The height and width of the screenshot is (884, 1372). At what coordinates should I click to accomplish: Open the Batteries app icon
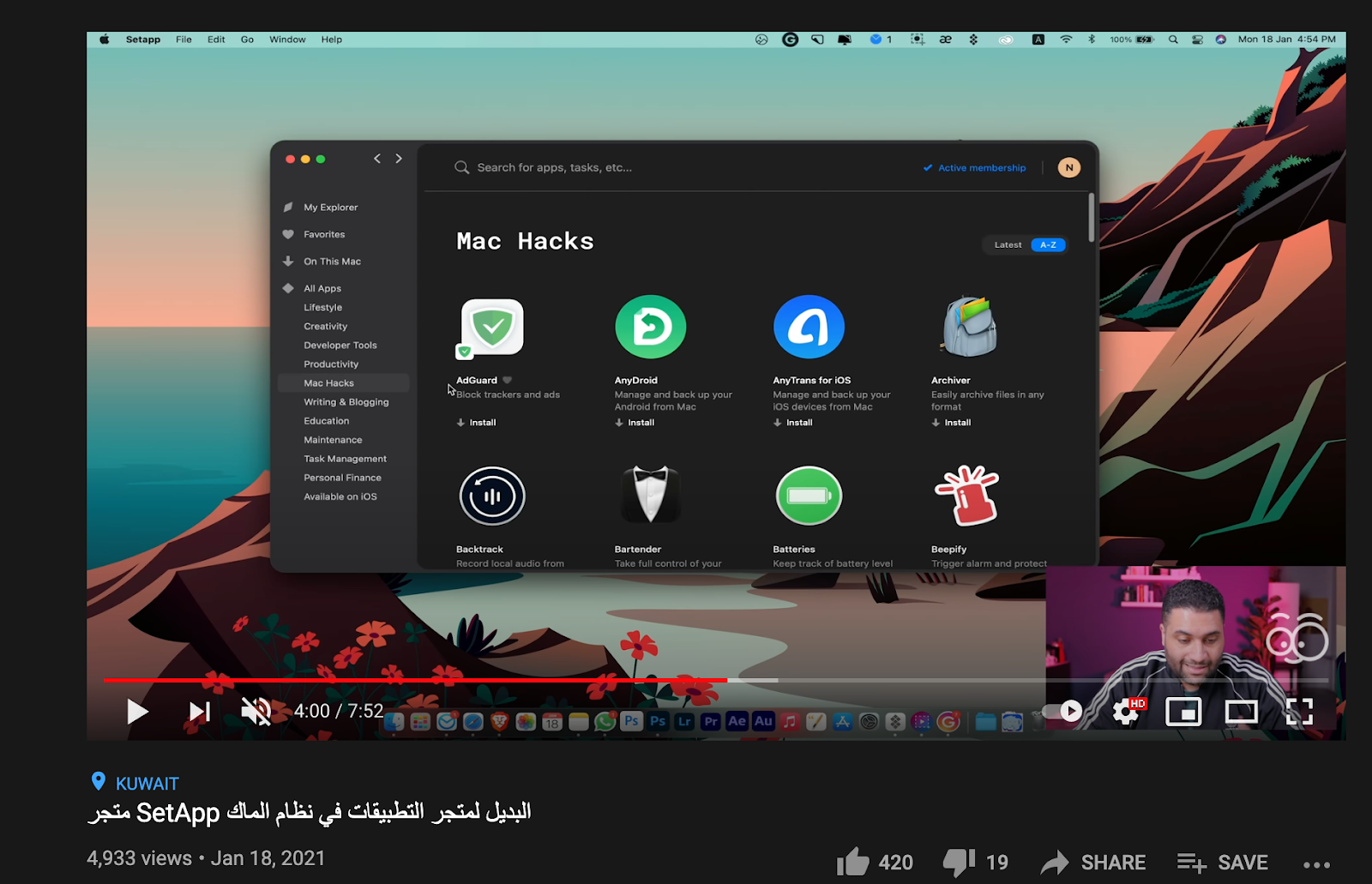[809, 496]
